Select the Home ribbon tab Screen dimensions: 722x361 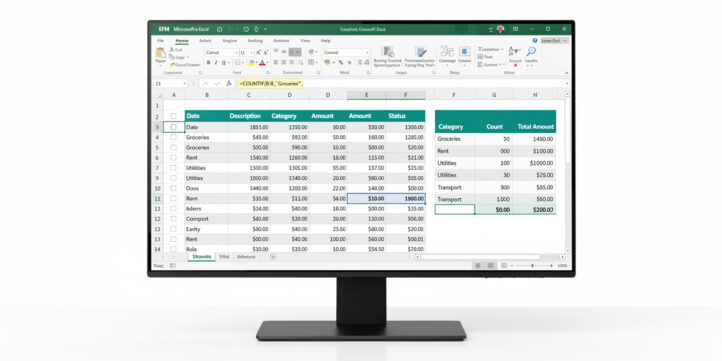pos(182,41)
